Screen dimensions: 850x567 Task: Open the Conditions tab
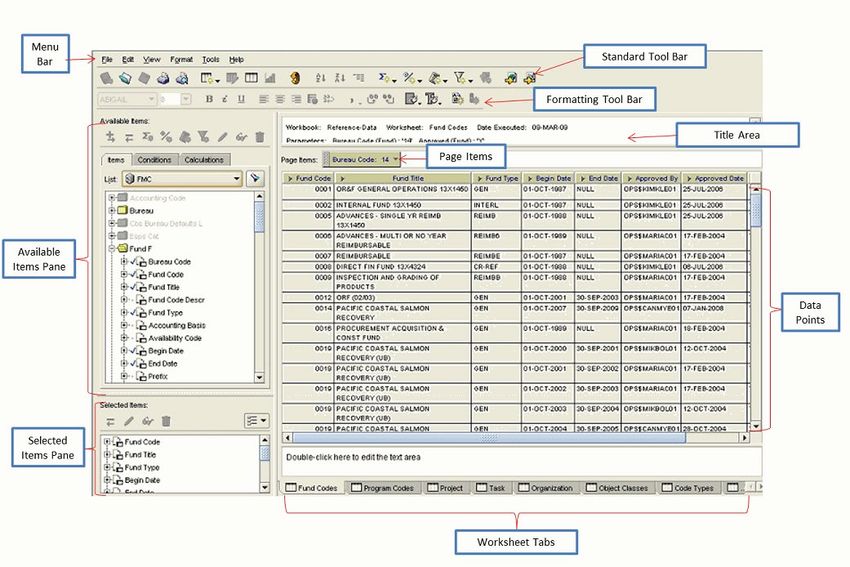click(154, 160)
